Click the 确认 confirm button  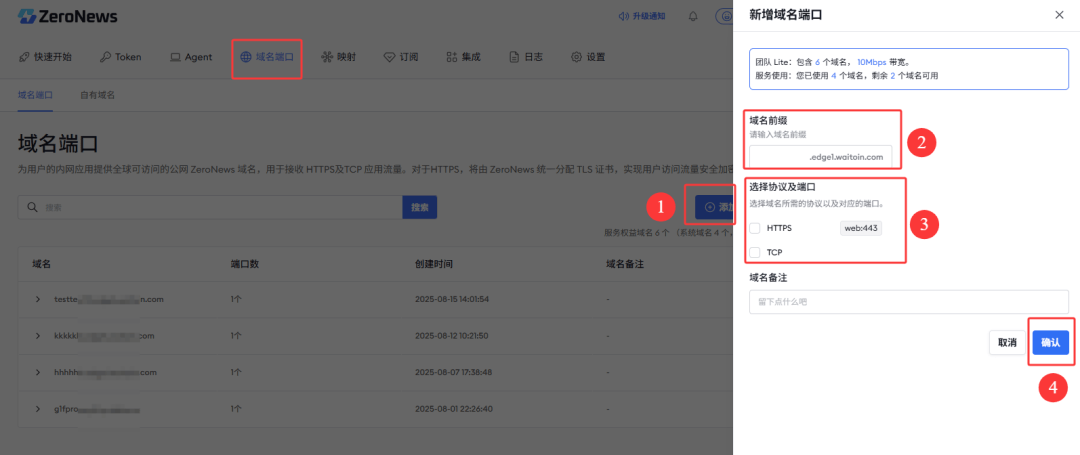1050,342
